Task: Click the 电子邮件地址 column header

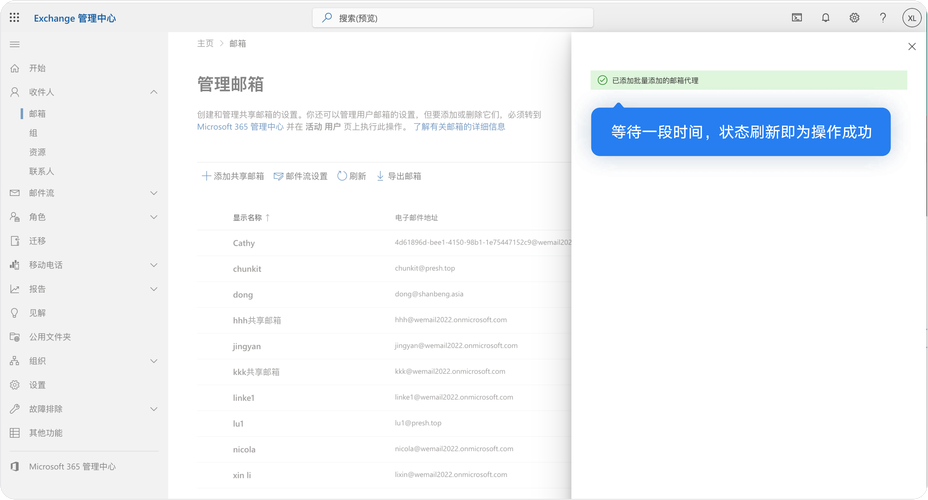Action: click(417, 218)
